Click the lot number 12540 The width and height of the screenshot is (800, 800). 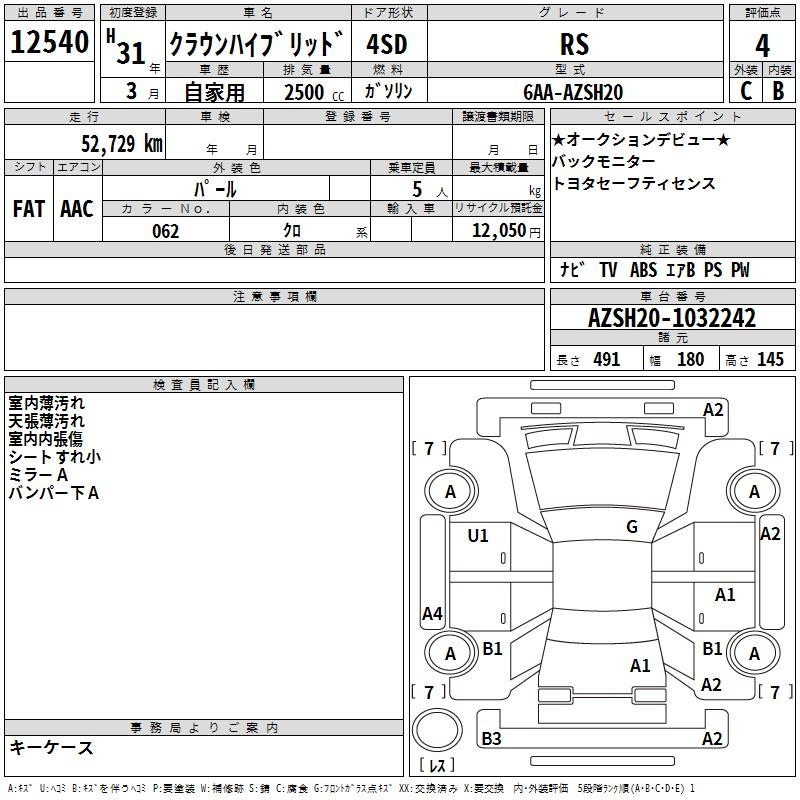[49, 42]
